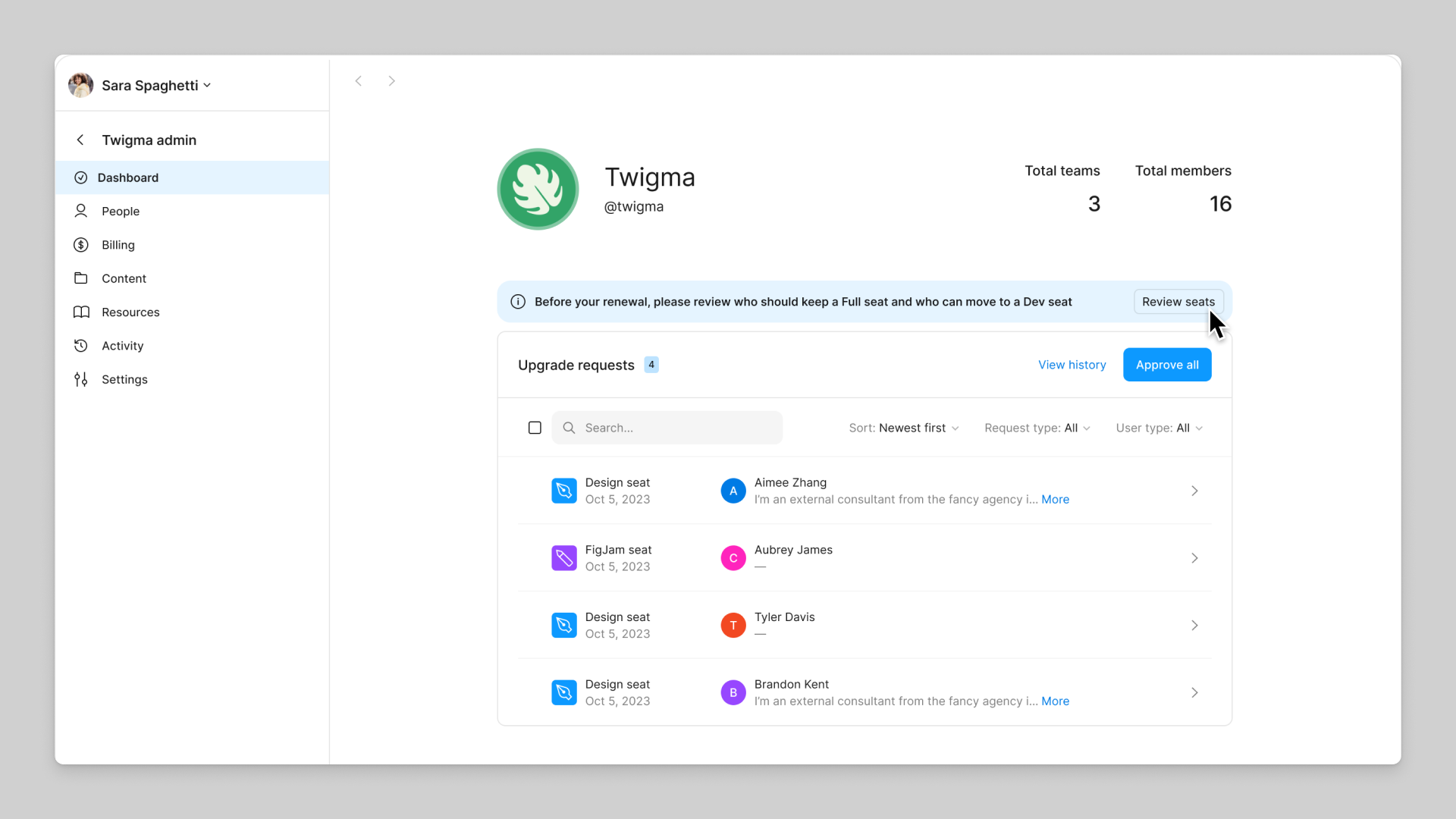Image resolution: width=1456 pixels, height=819 pixels.
Task: Expand Aimee Zhang upgrade request row
Action: tap(1195, 490)
